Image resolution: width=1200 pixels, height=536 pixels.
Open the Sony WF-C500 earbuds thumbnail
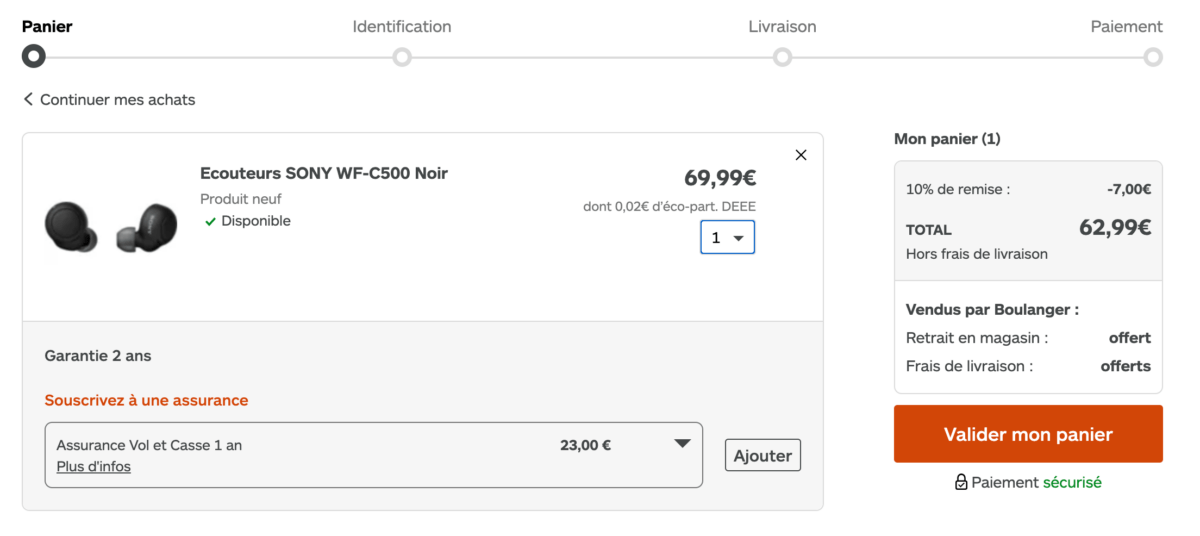click(x=111, y=227)
